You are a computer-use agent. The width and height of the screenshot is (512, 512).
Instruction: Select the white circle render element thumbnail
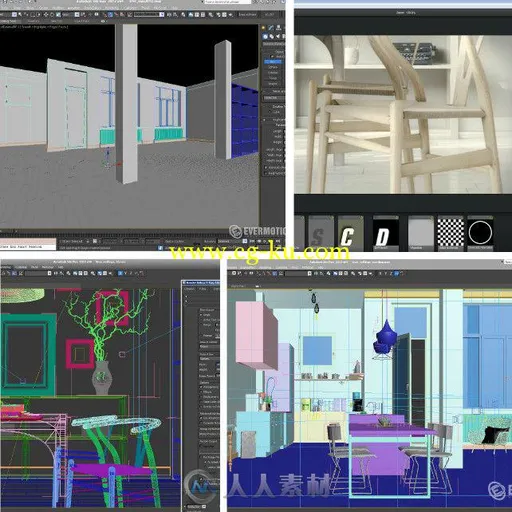tap(480, 233)
